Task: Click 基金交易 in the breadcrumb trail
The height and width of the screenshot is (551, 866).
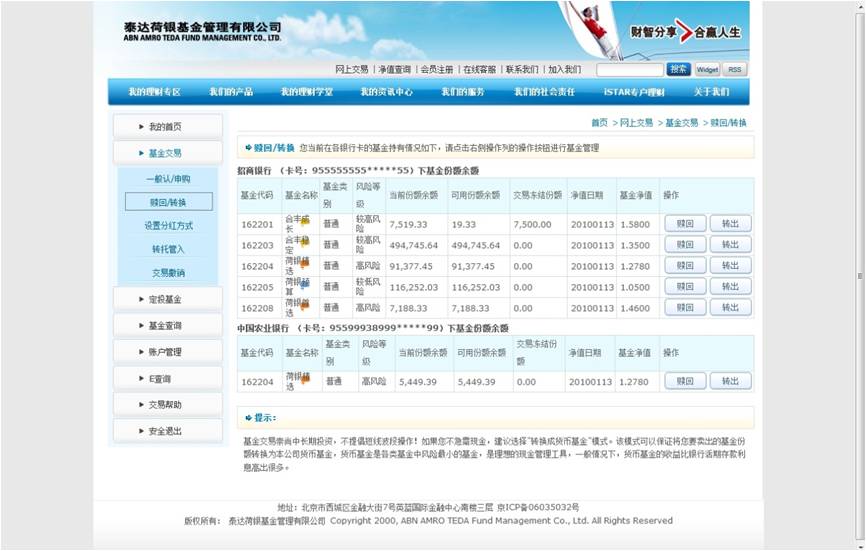Action: (682, 123)
